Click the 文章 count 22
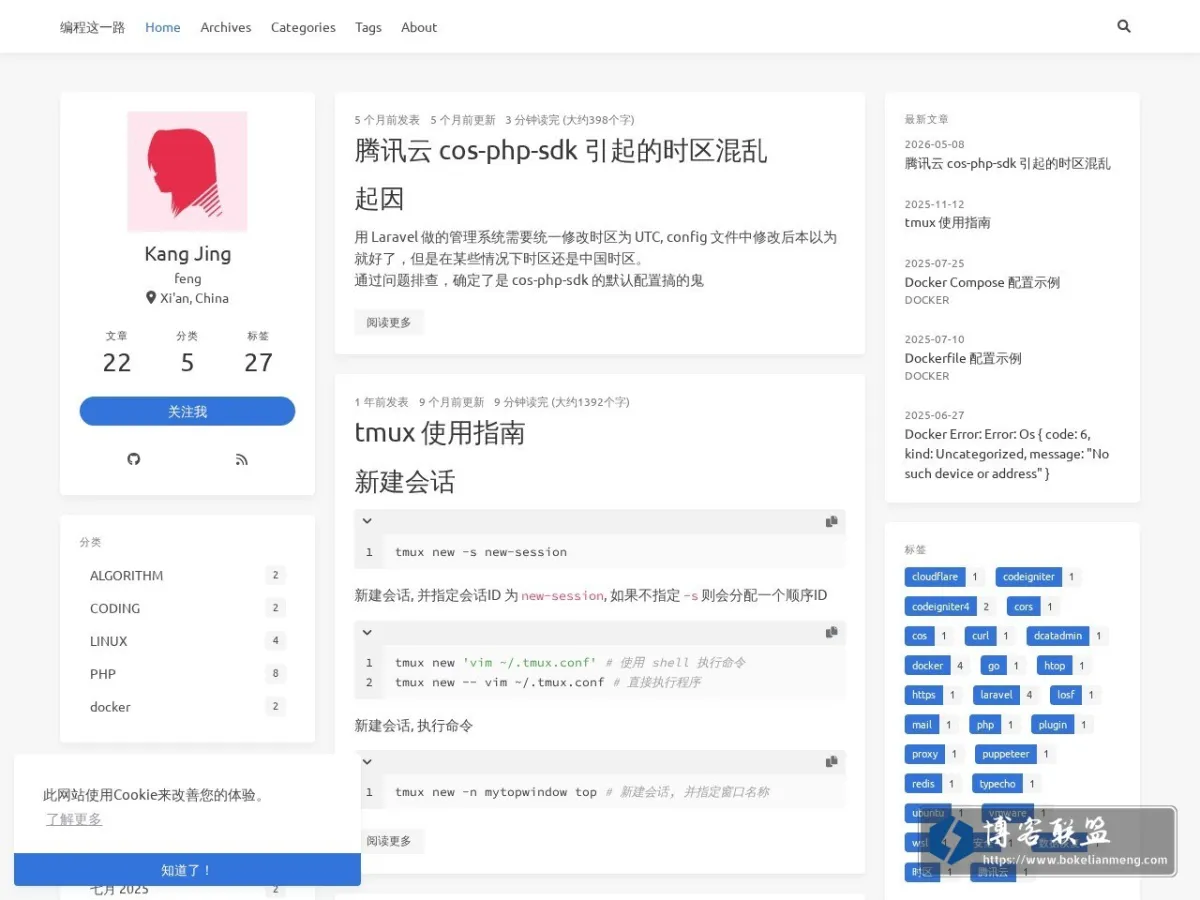The width and height of the screenshot is (1200, 900). 117,362
